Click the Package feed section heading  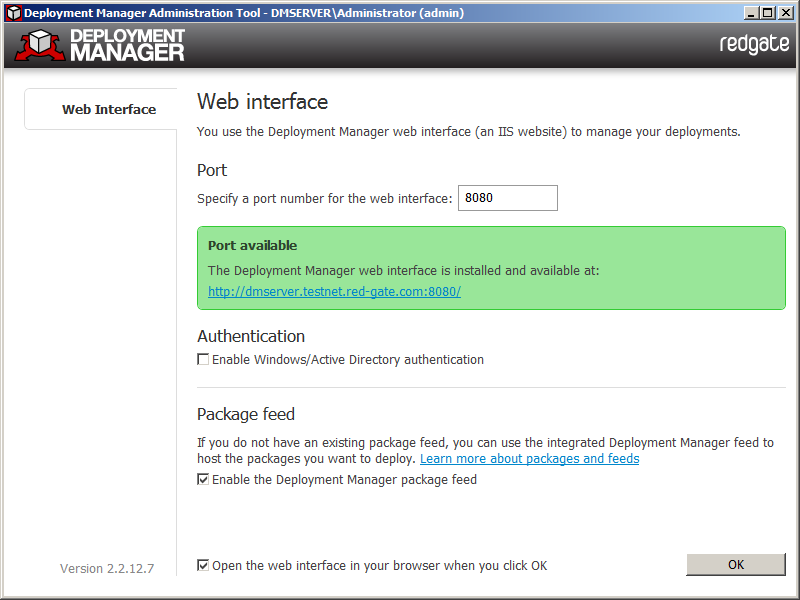(x=246, y=414)
